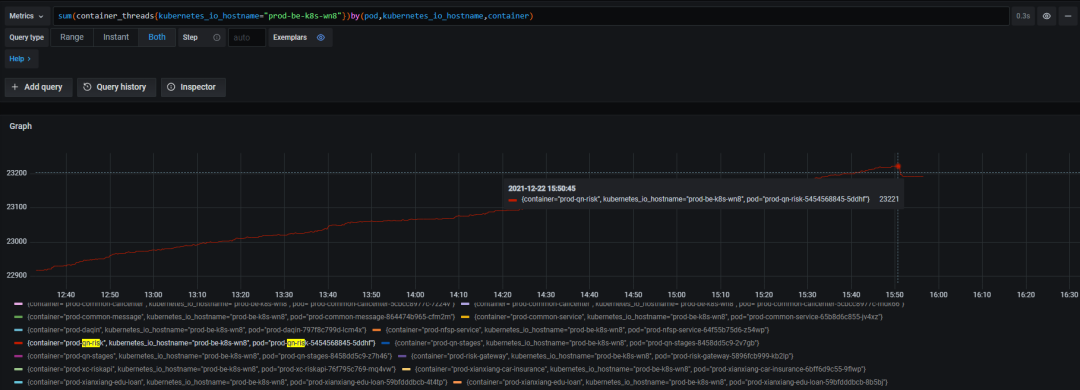Click the 23100 y-axis label

(x=17, y=207)
